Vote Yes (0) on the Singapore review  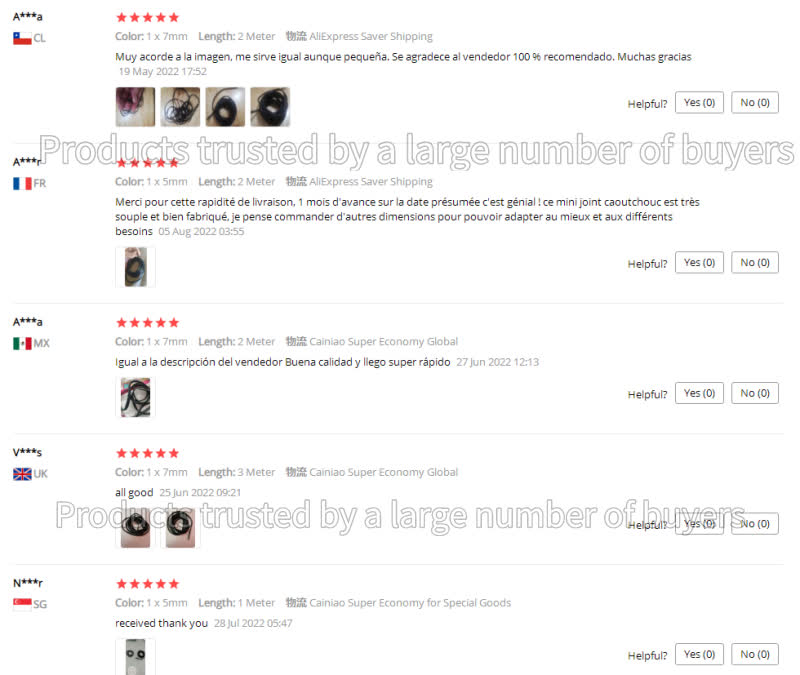699,654
